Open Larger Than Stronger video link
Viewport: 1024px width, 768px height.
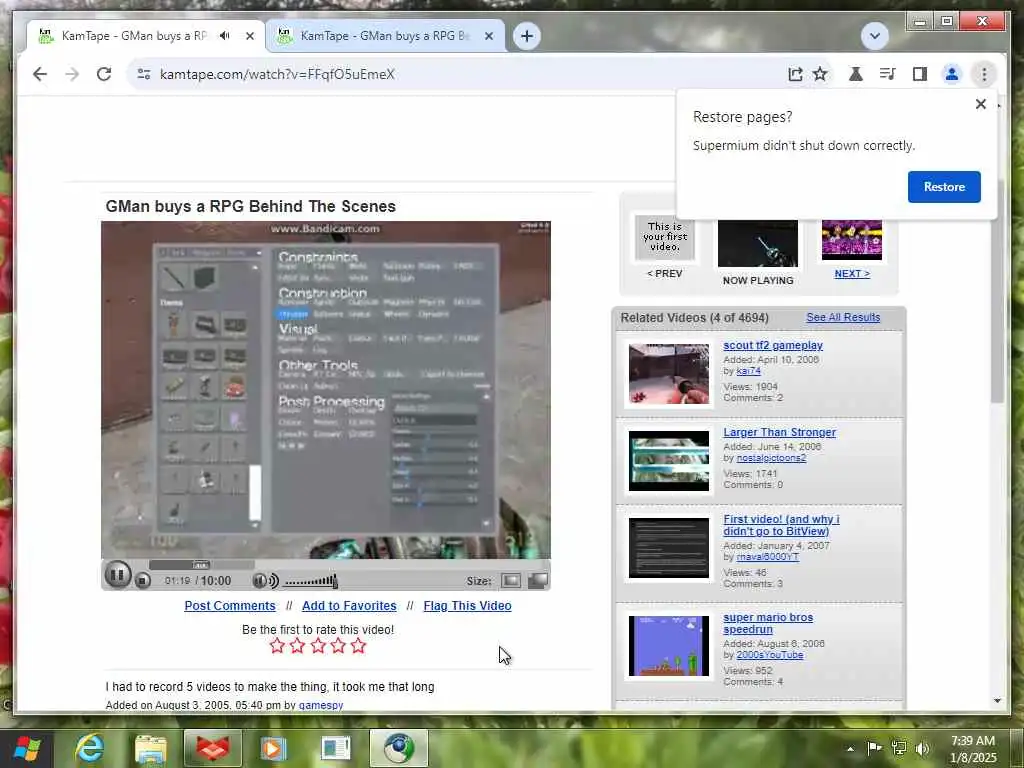coord(779,432)
